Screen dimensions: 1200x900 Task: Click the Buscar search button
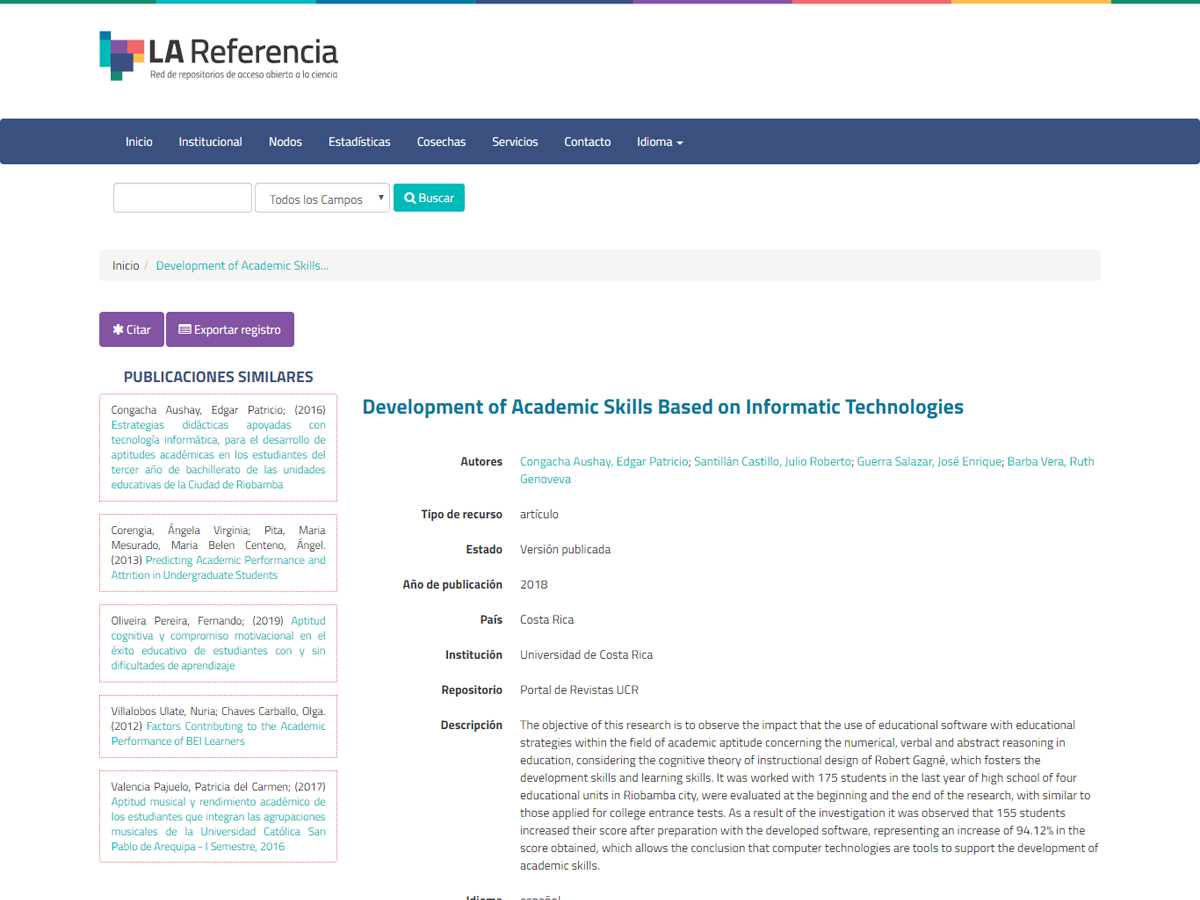(429, 198)
